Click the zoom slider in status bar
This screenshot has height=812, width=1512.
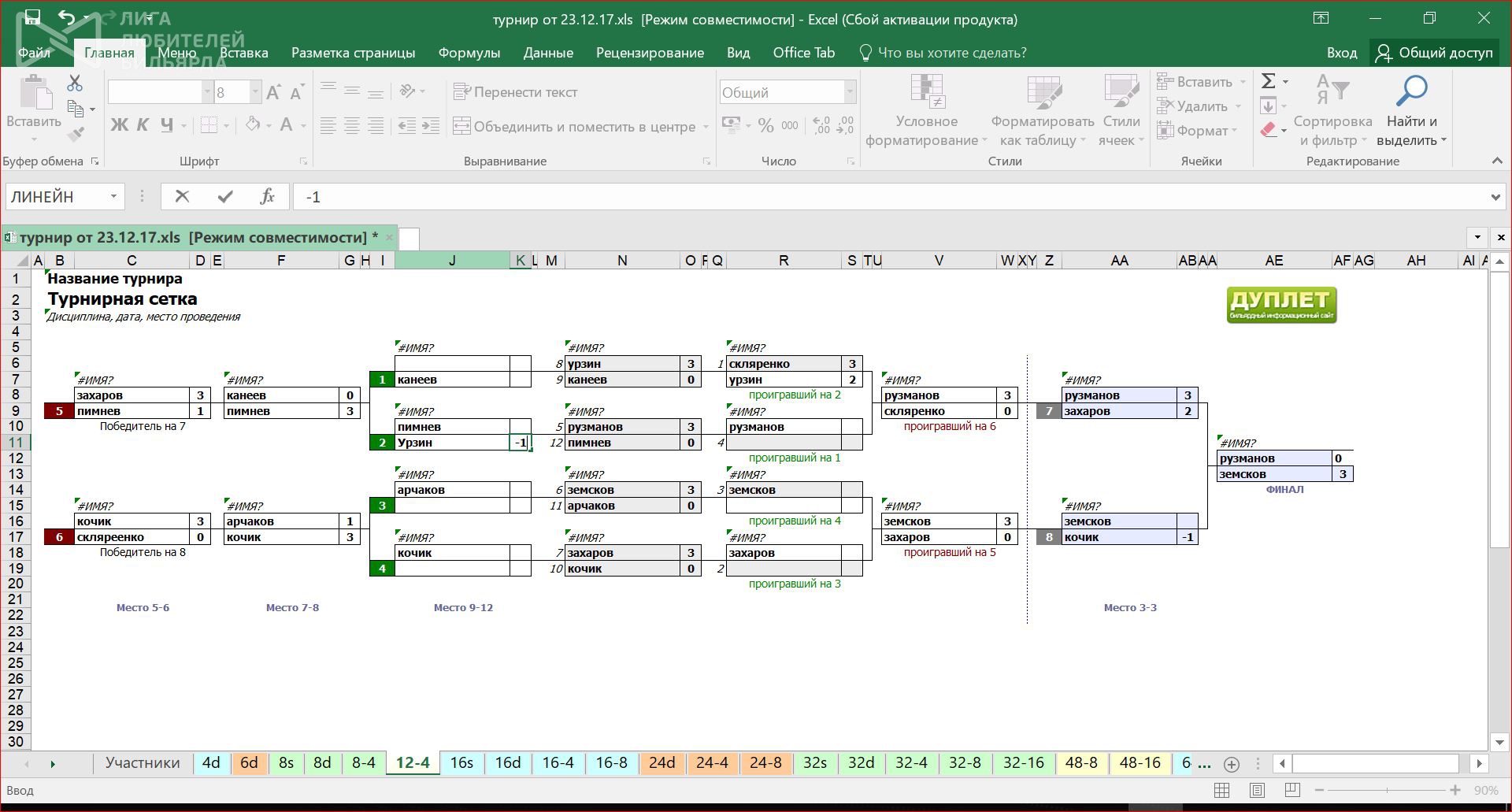coord(1387,790)
